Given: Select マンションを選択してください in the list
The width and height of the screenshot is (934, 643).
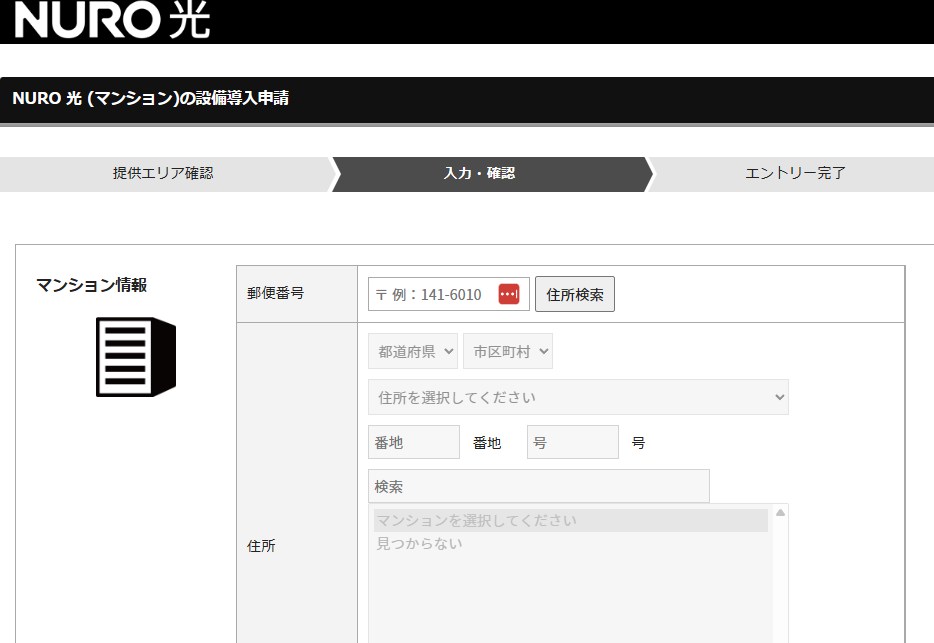Looking at the screenshot, I should click(x=570, y=521).
